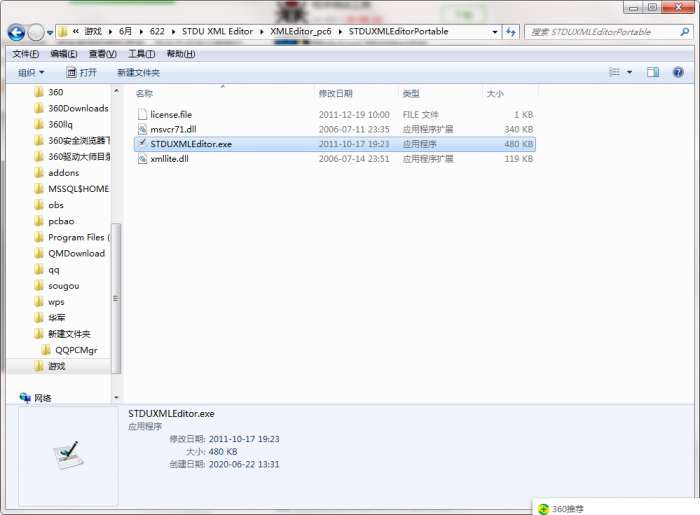700x515 pixels.
Task: Click the license.file file name
Action: click(x=171, y=114)
